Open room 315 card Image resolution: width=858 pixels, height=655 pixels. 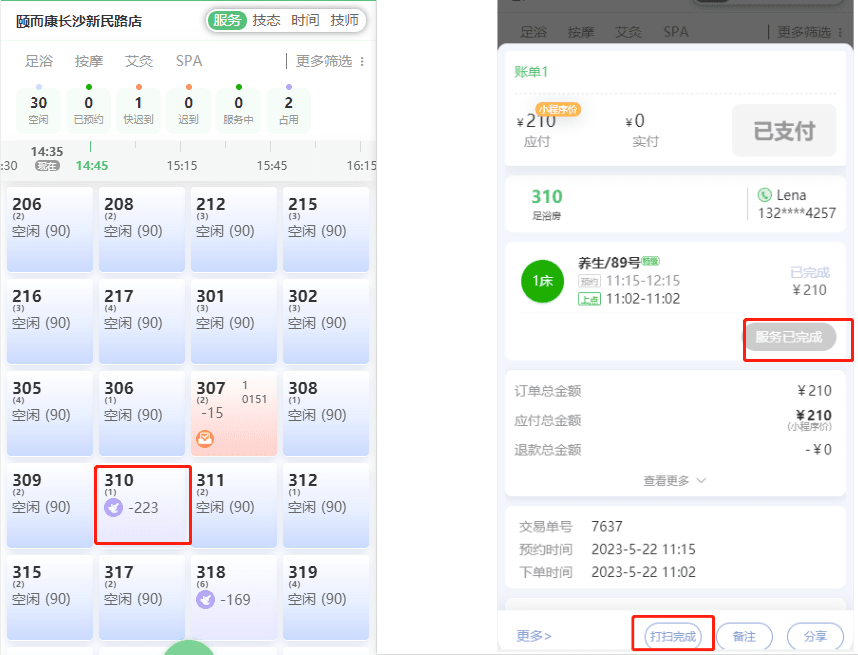coord(50,597)
